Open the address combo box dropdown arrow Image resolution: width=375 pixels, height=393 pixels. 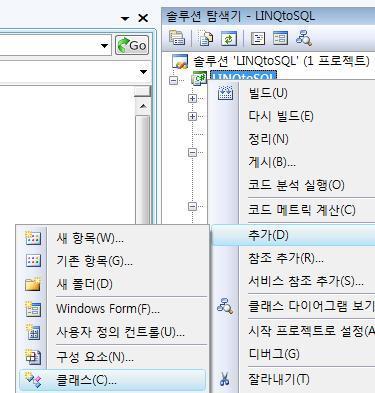[x=104, y=46]
